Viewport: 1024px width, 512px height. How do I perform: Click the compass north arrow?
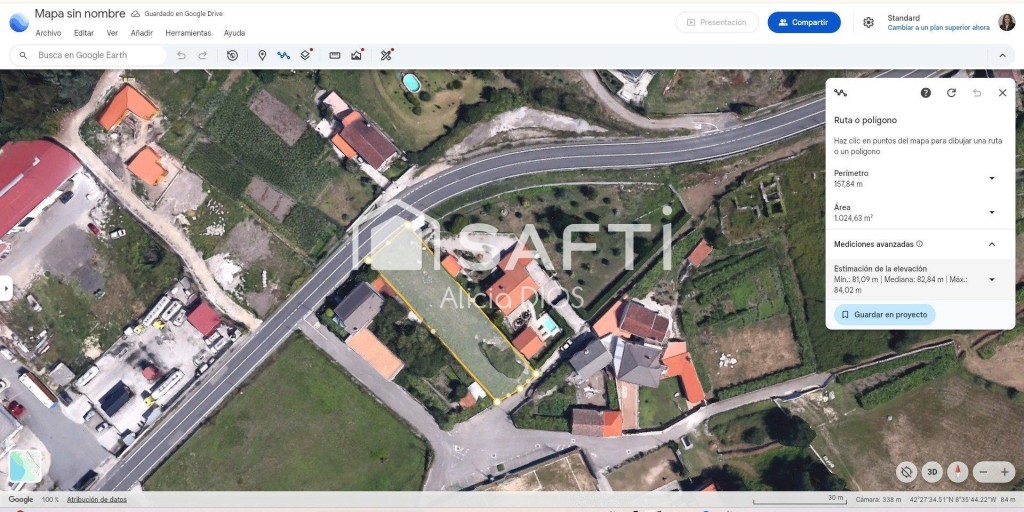coord(957,471)
